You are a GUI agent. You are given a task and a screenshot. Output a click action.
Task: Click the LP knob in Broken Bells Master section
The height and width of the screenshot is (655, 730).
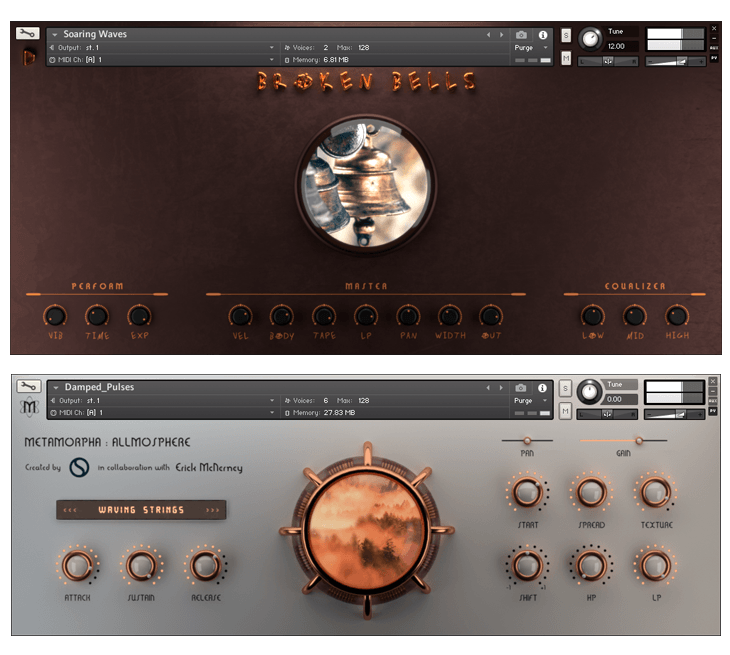tap(366, 316)
